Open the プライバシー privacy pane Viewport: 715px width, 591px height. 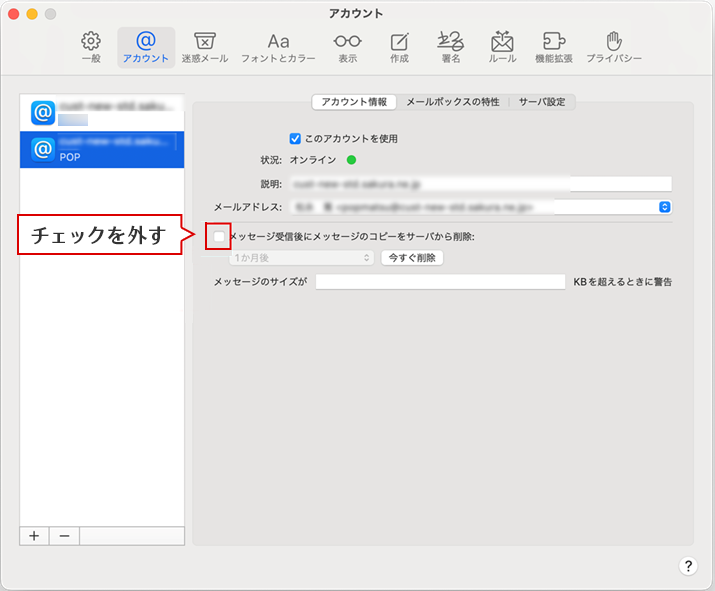tap(614, 46)
